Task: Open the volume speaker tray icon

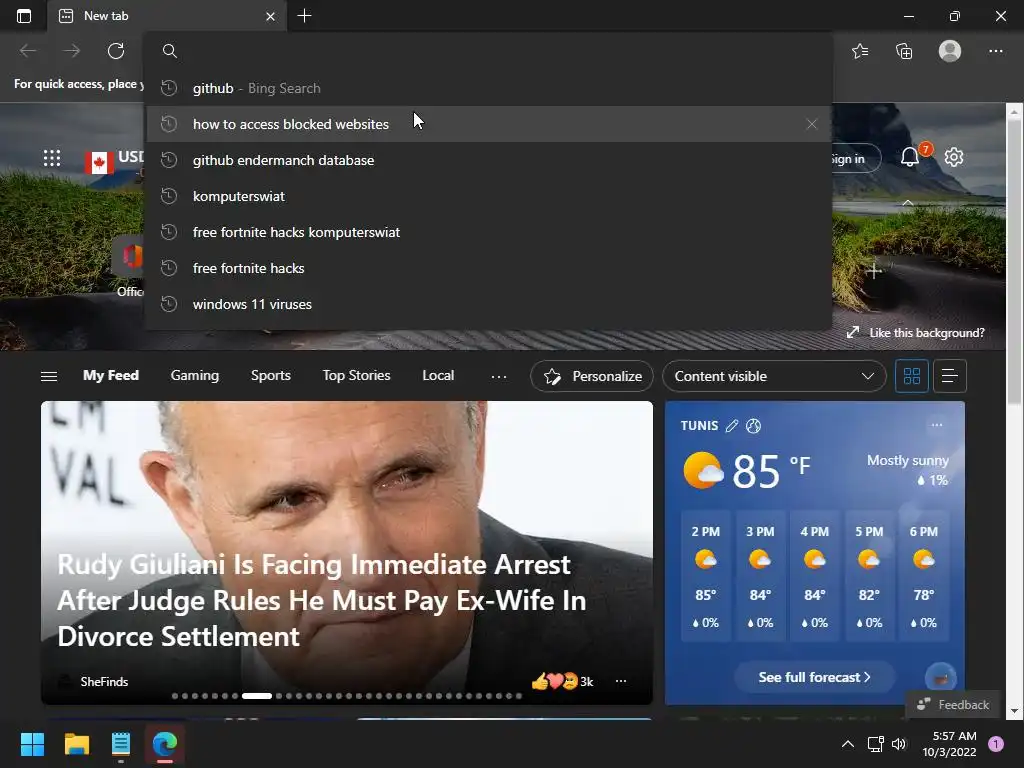Action: point(899,744)
